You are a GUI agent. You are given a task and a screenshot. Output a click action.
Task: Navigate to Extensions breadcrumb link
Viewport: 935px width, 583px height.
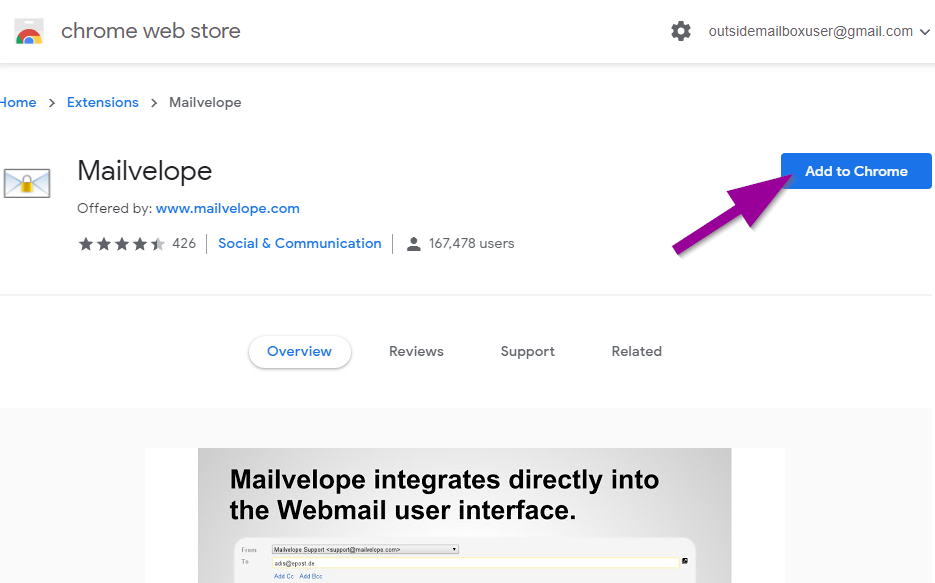pos(103,102)
